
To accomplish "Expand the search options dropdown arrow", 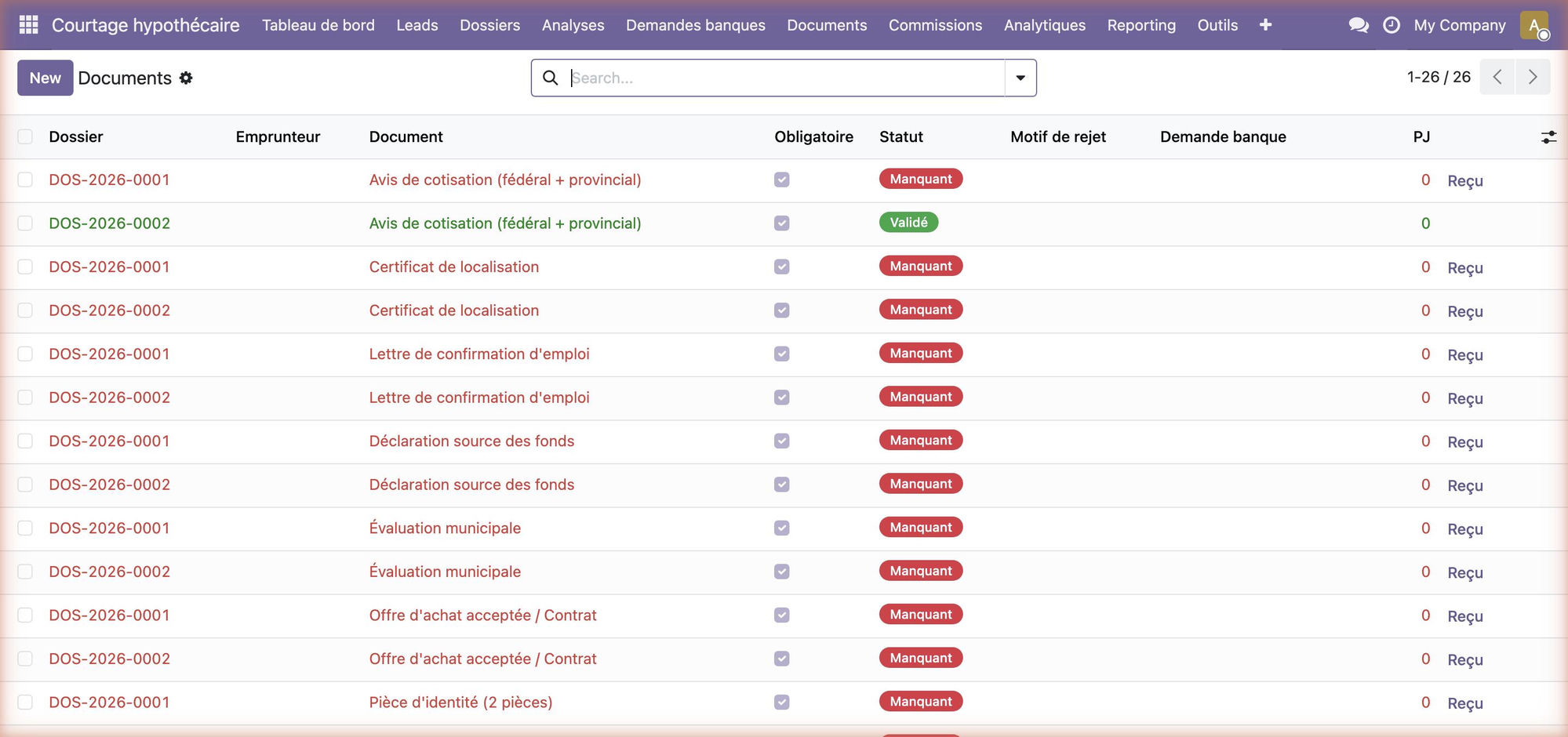I will (1020, 78).
